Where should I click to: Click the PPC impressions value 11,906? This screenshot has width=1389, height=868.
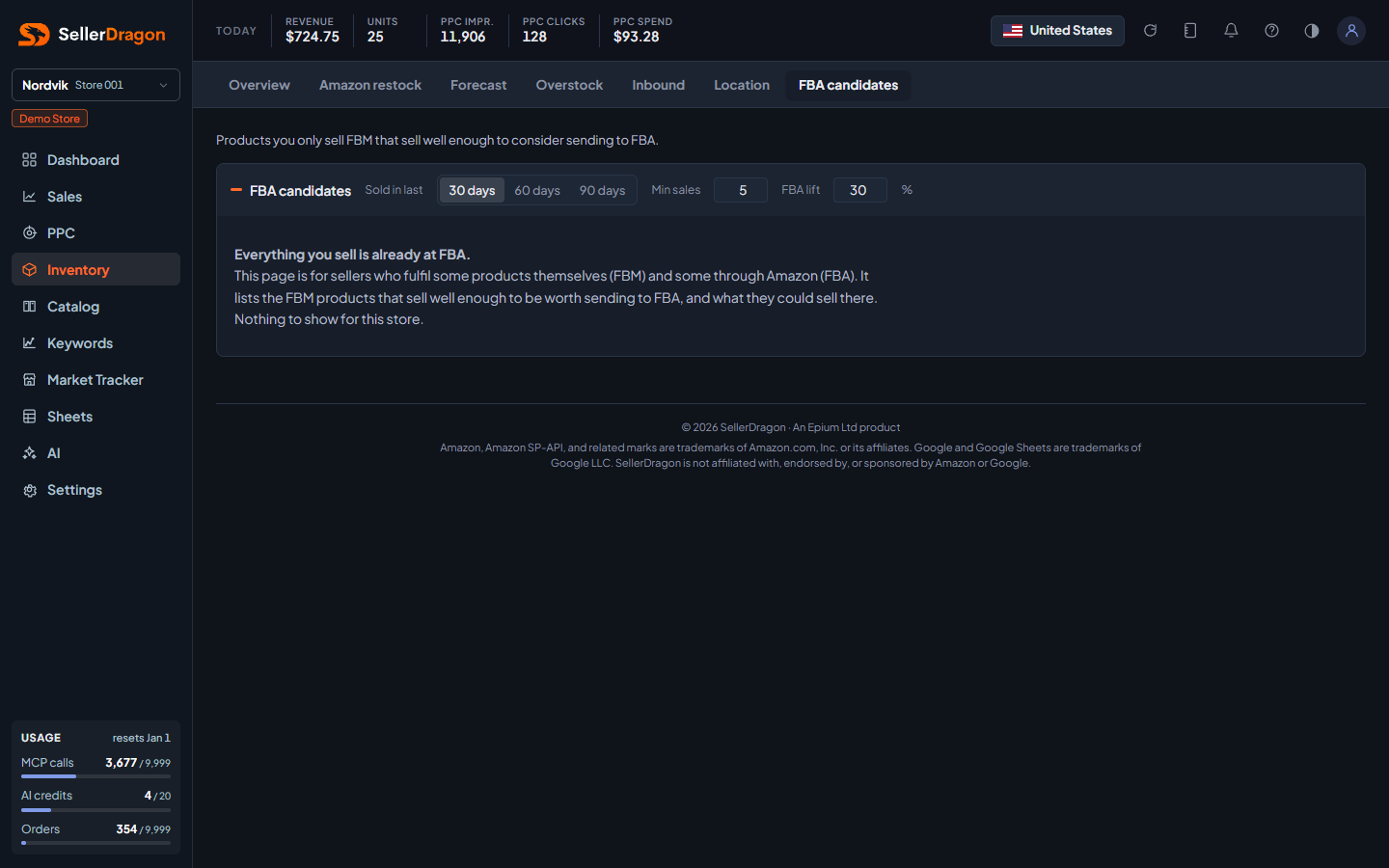[x=463, y=37]
